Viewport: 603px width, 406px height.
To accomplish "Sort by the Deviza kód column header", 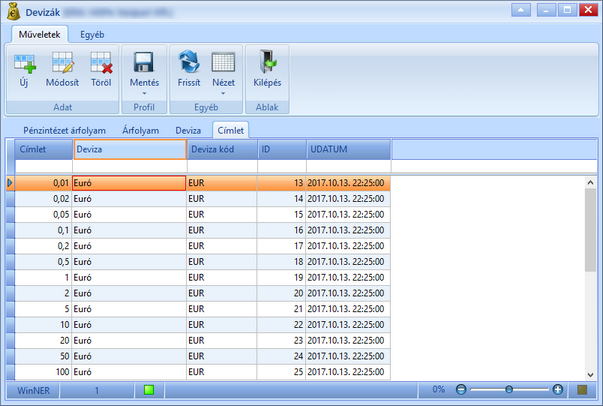I will click(x=222, y=150).
